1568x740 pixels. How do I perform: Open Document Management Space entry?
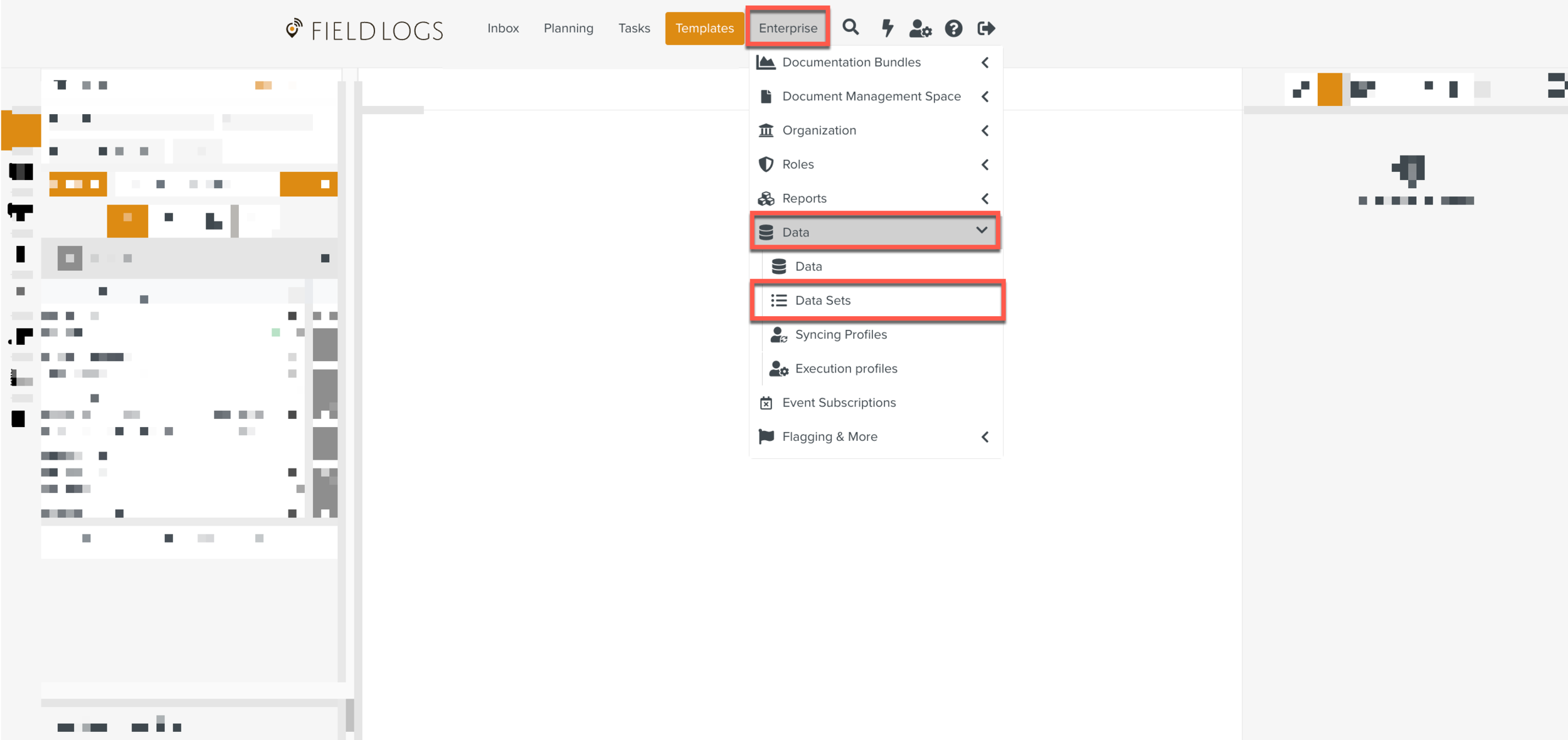871,97
